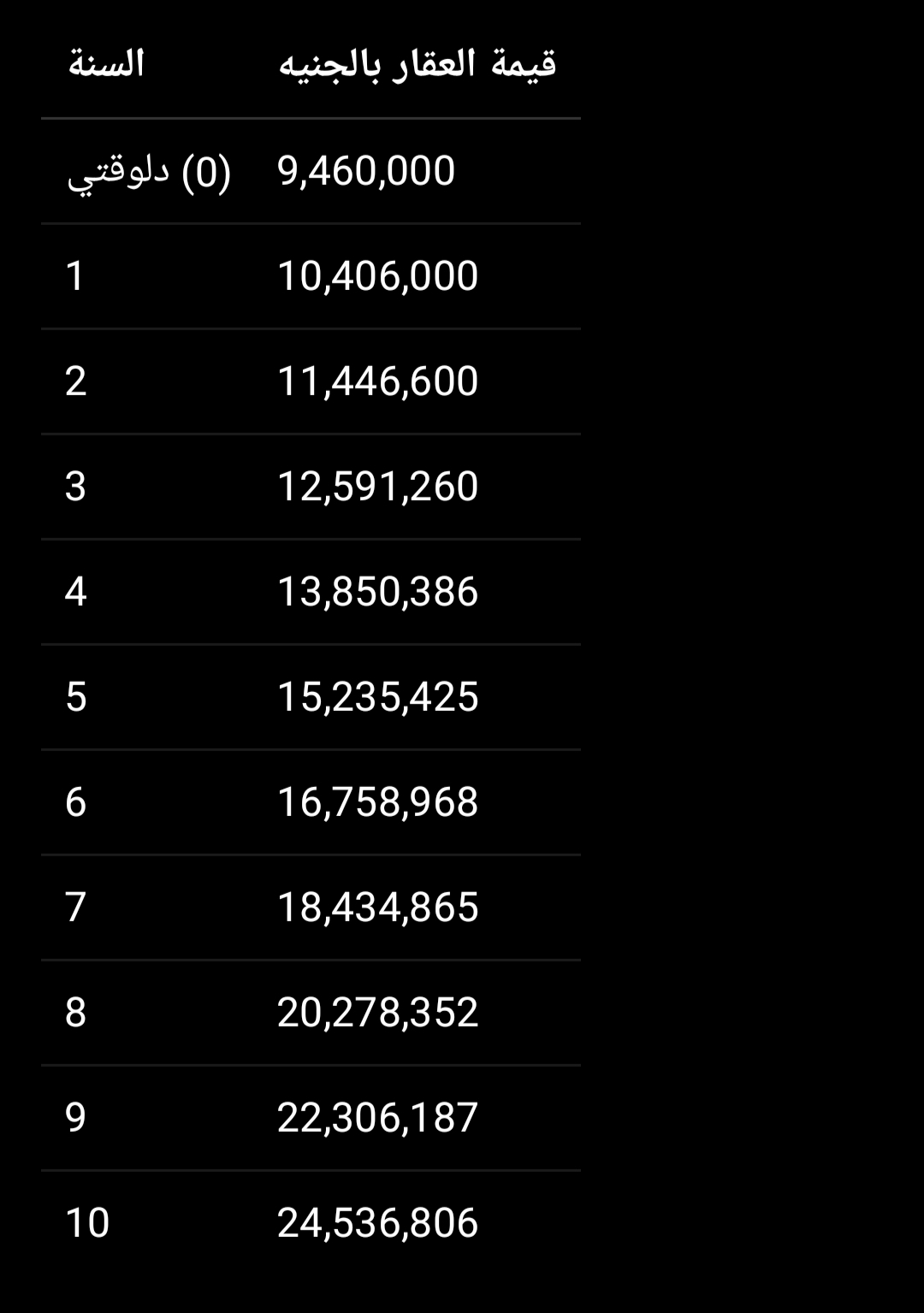Screen dimensions: 924x1313
Task: Click the 15,235,425 value cell
Action: click(x=377, y=697)
